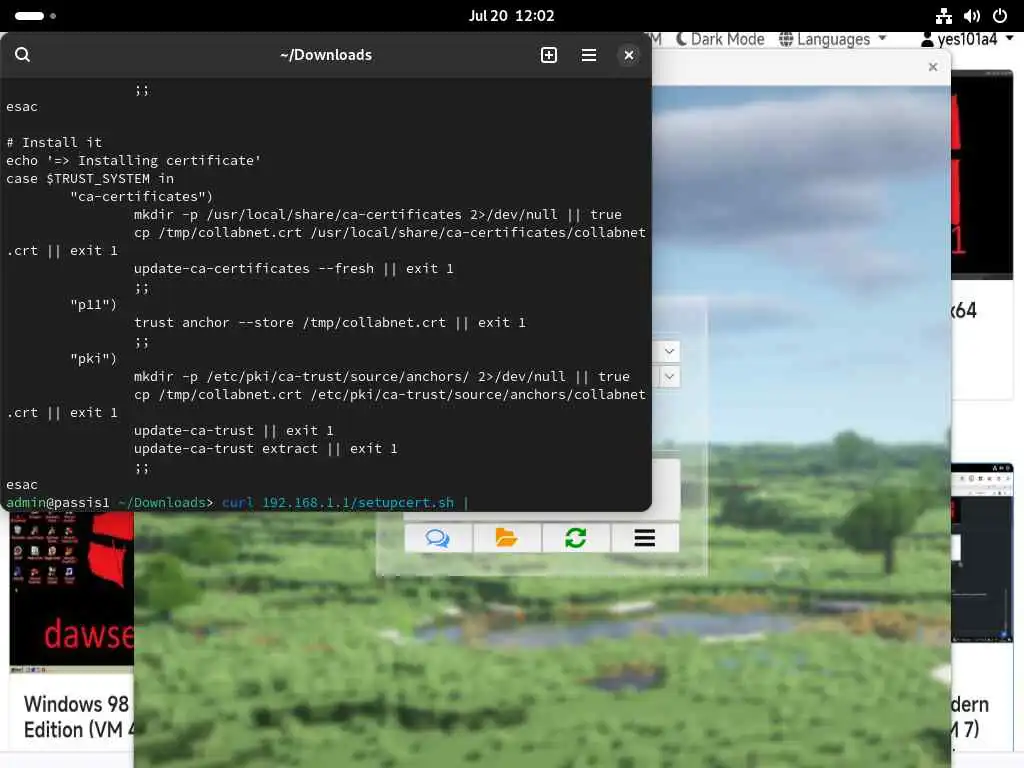The image size is (1024, 768).
Task: Open the Languages dropdown on the web page
Action: (x=833, y=39)
